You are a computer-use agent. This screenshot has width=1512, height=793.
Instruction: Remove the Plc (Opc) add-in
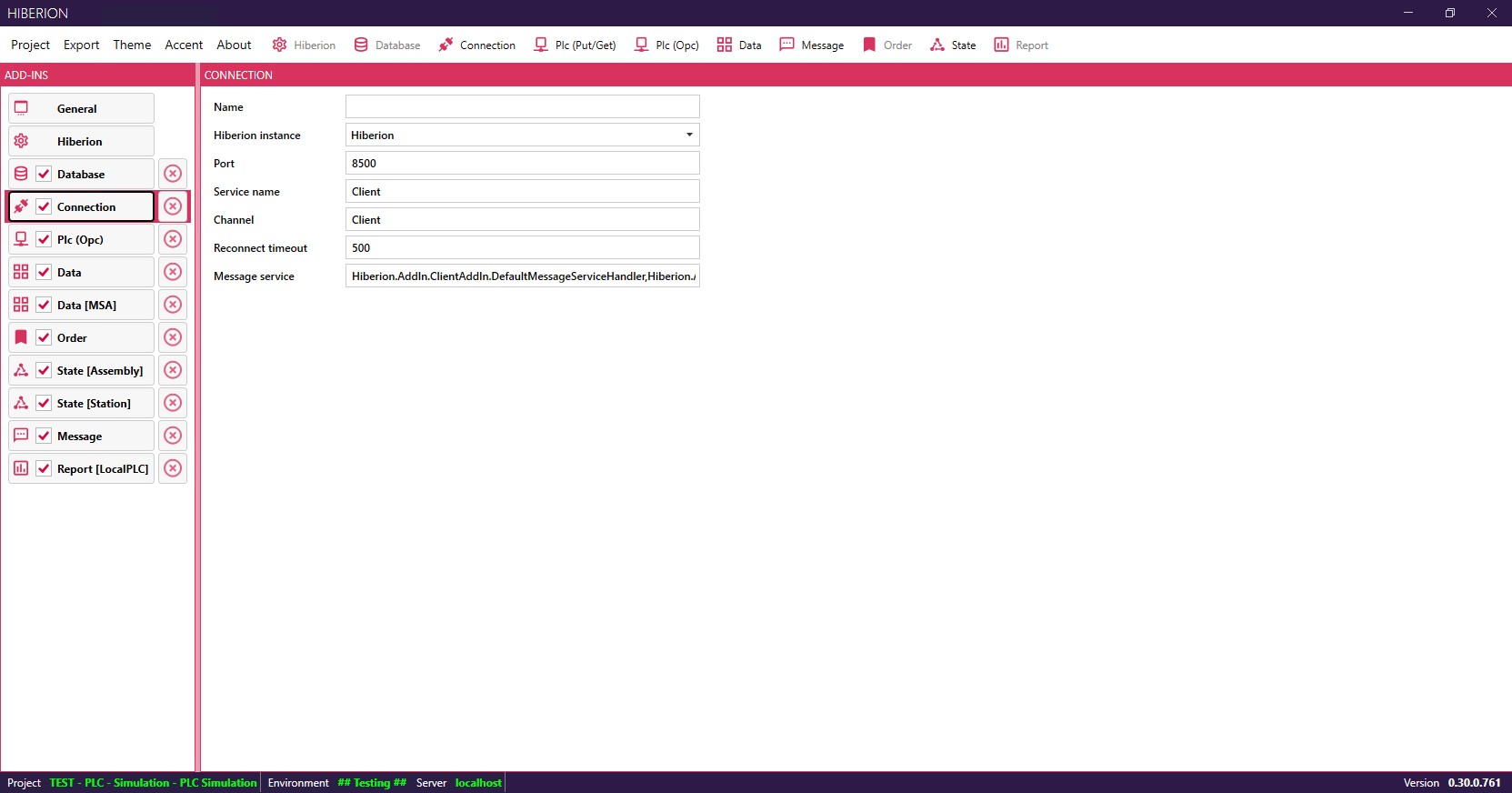[173, 239]
